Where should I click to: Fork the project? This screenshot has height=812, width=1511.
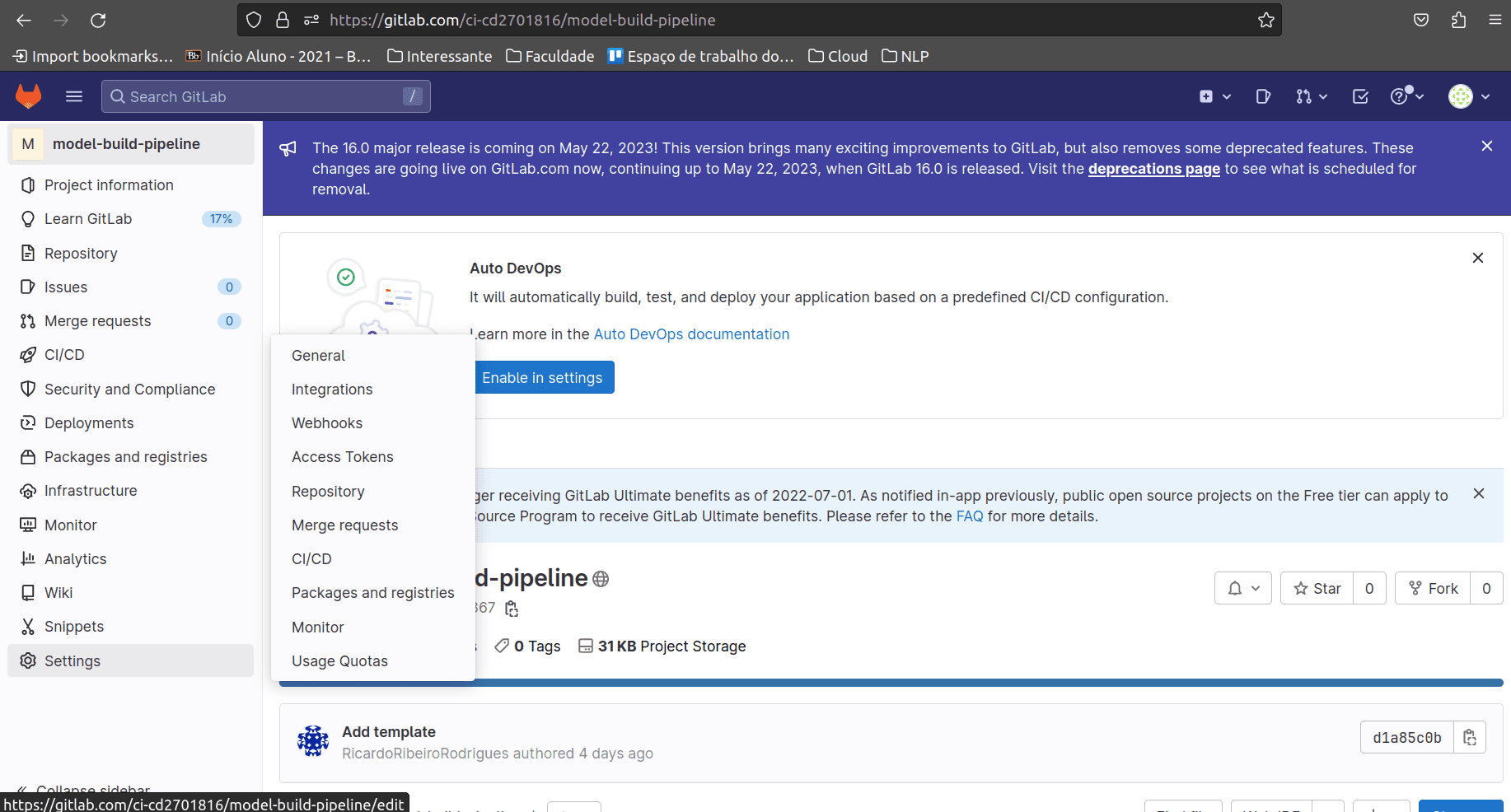point(1434,588)
